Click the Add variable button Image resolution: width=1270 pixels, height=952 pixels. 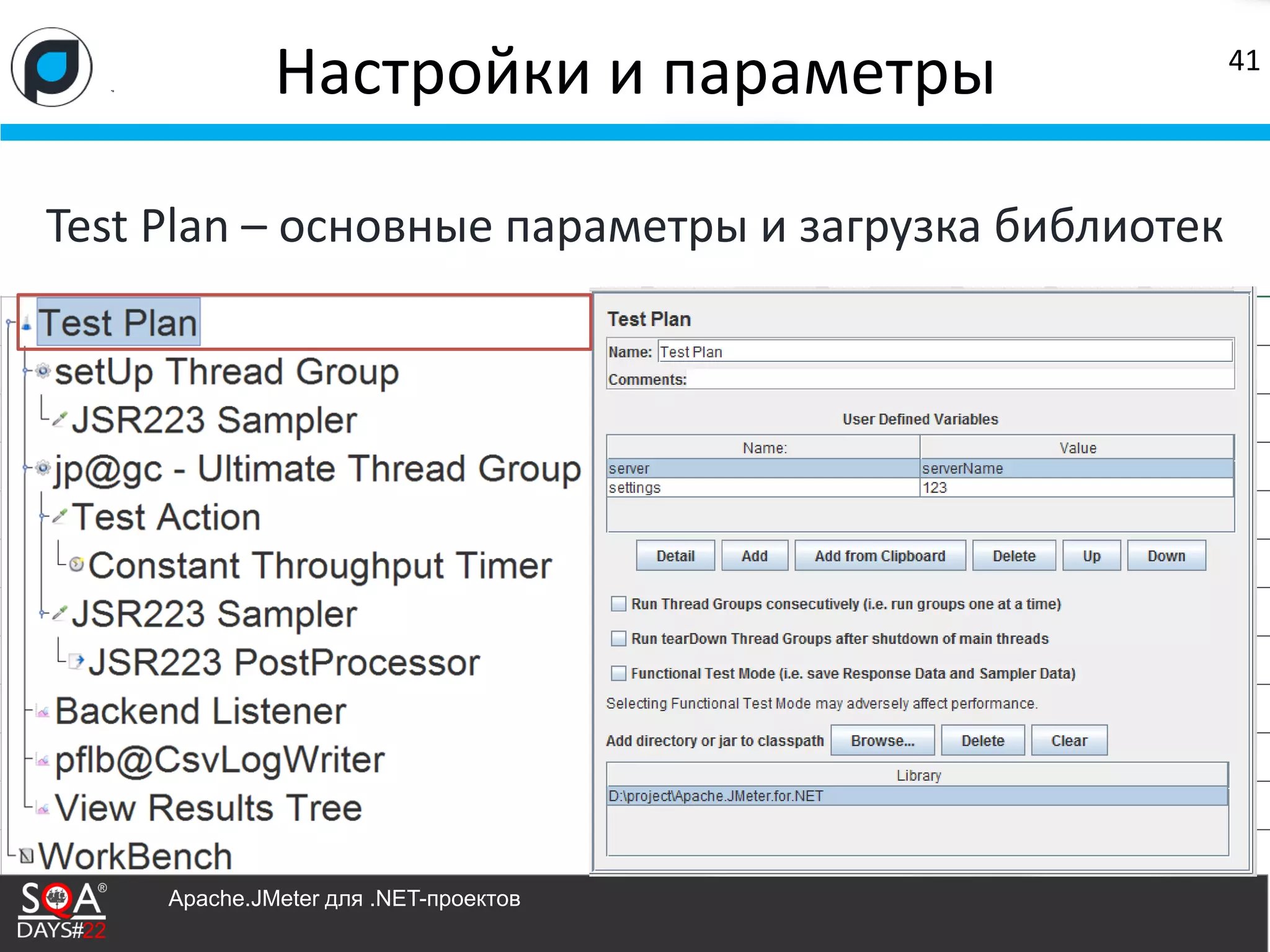click(x=755, y=555)
